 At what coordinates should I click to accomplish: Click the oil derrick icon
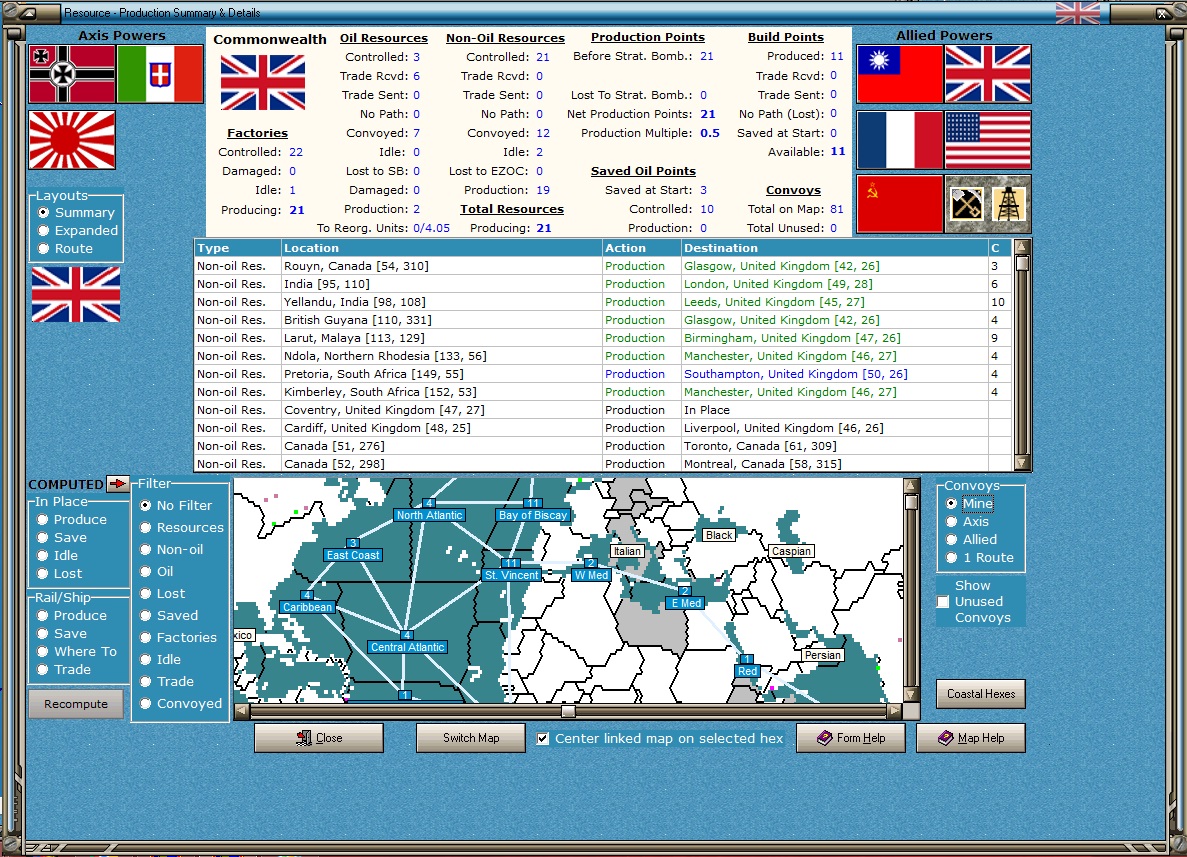(x=1009, y=204)
